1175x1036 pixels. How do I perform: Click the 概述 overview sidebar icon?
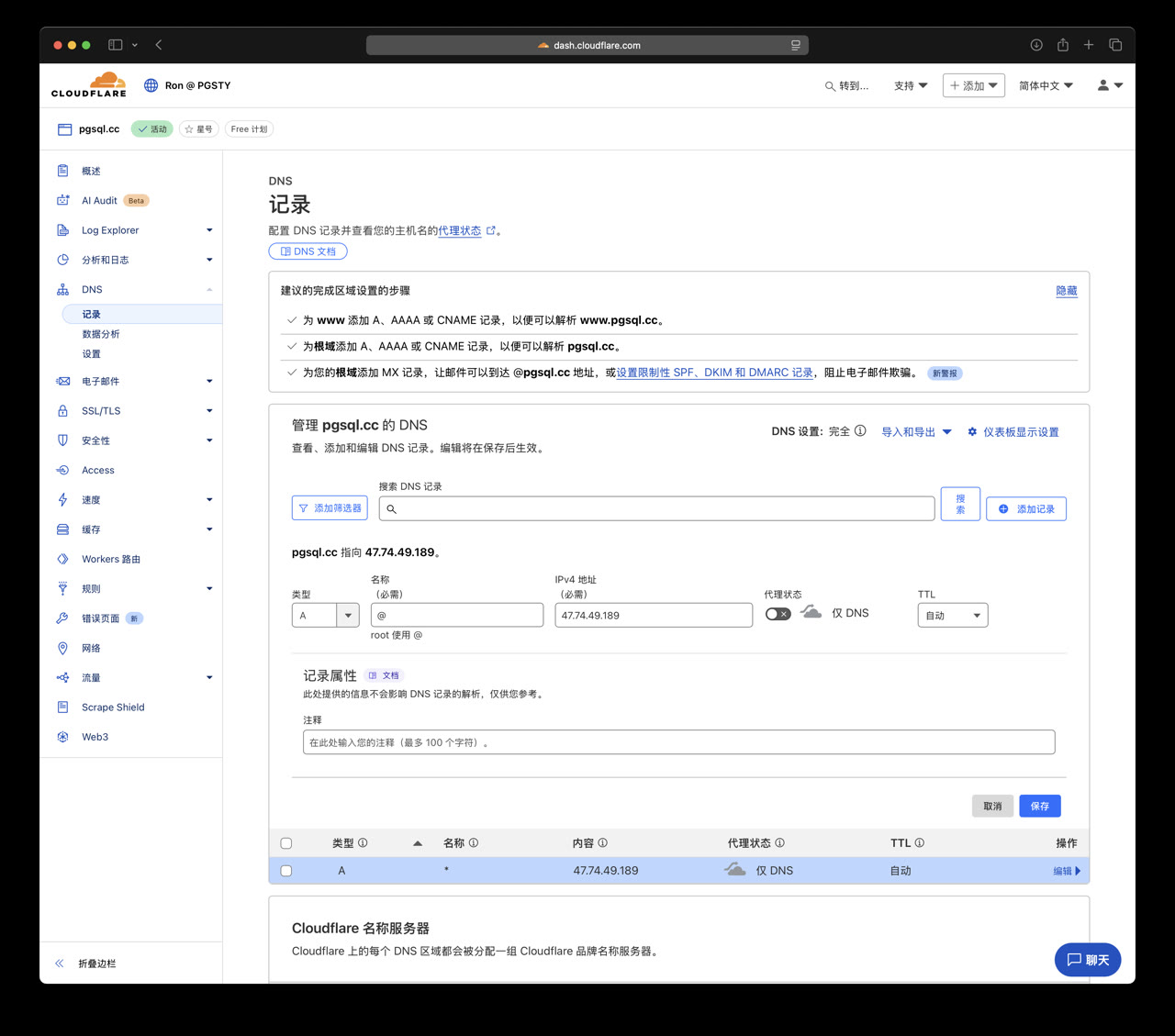[62, 171]
